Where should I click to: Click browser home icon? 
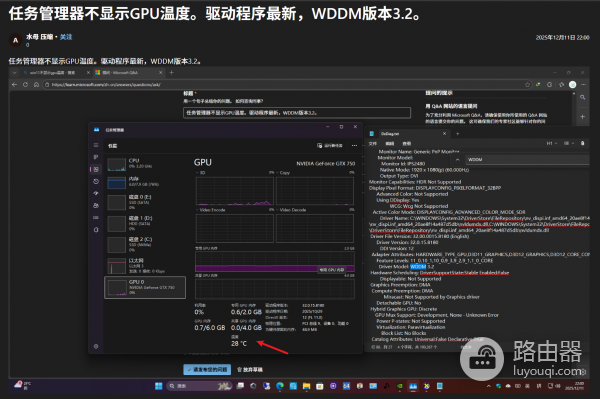[x=36, y=85]
